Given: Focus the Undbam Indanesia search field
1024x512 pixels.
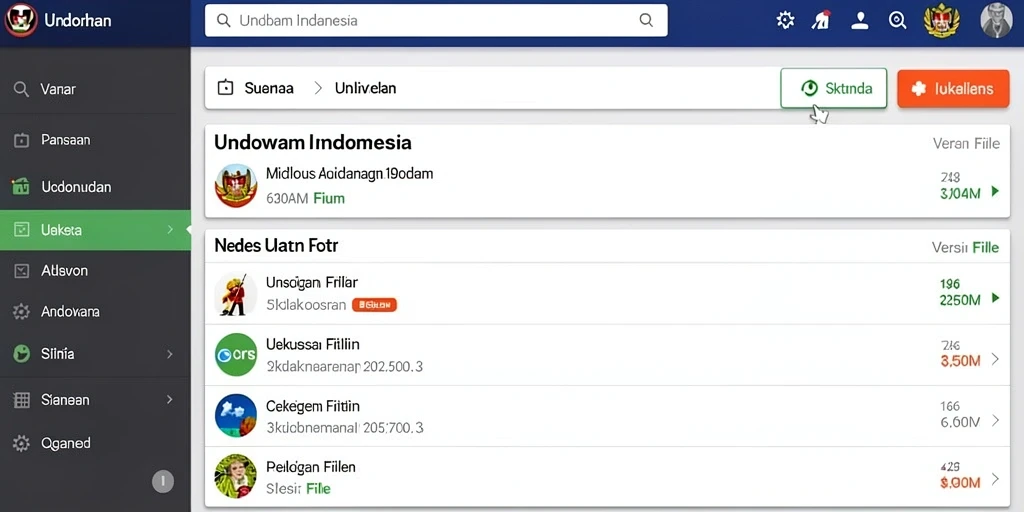Looking at the screenshot, I should pos(436,20).
